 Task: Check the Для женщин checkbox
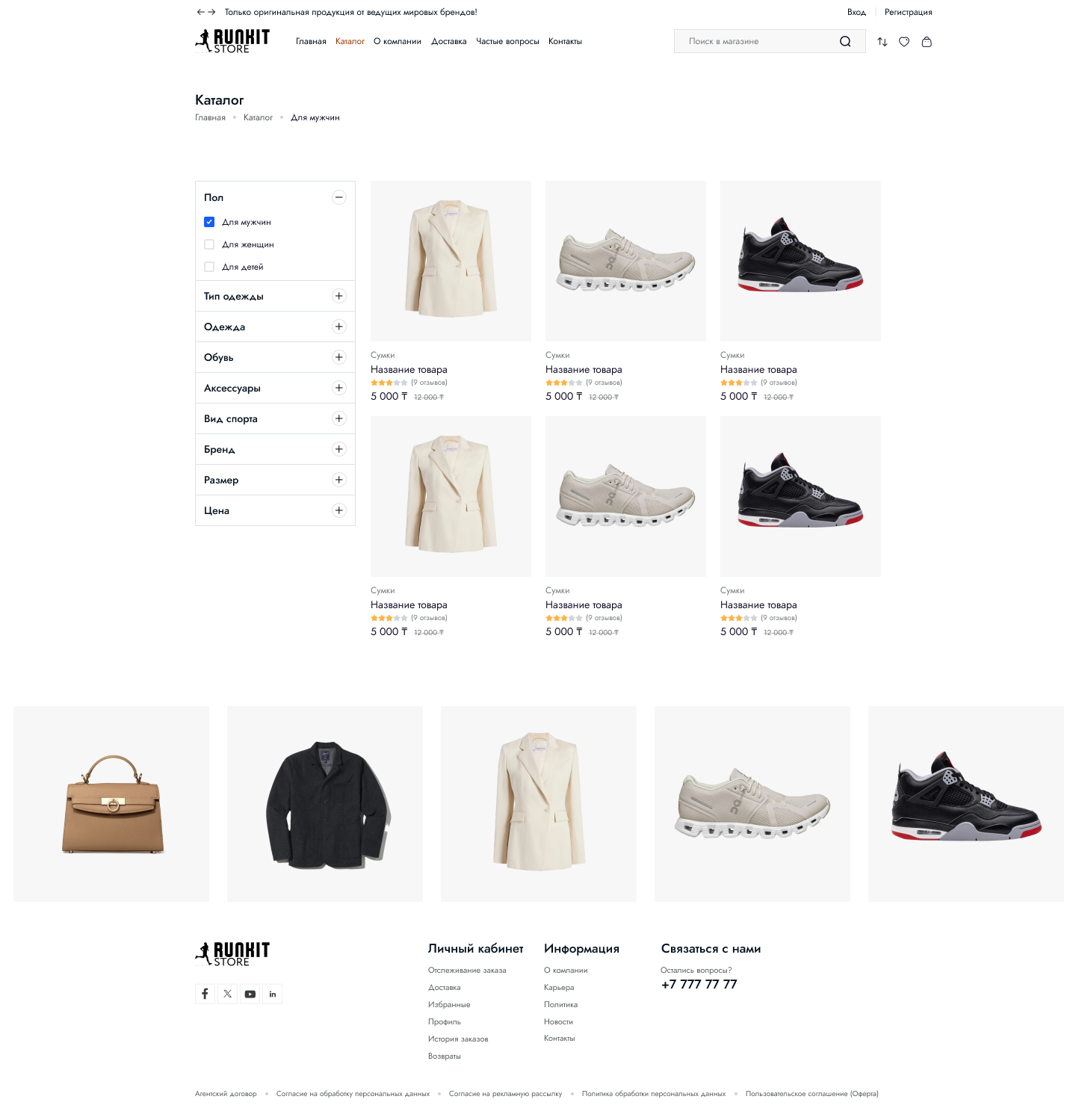pyautogui.click(x=209, y=244)
